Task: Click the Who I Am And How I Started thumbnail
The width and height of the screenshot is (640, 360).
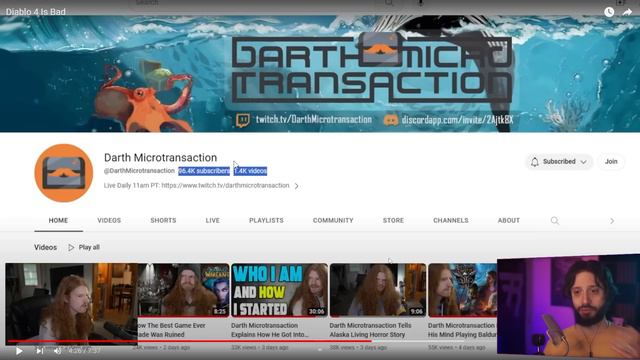Action: 280,290
